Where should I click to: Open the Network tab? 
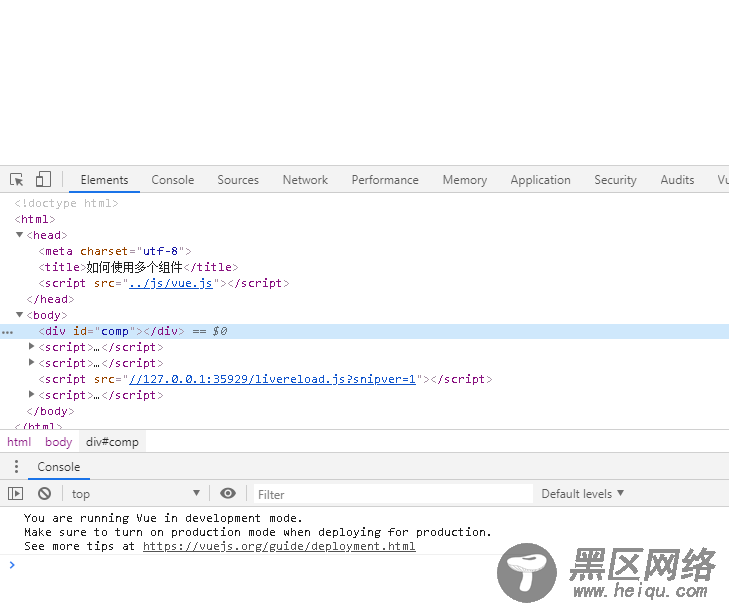click(305, 180)
